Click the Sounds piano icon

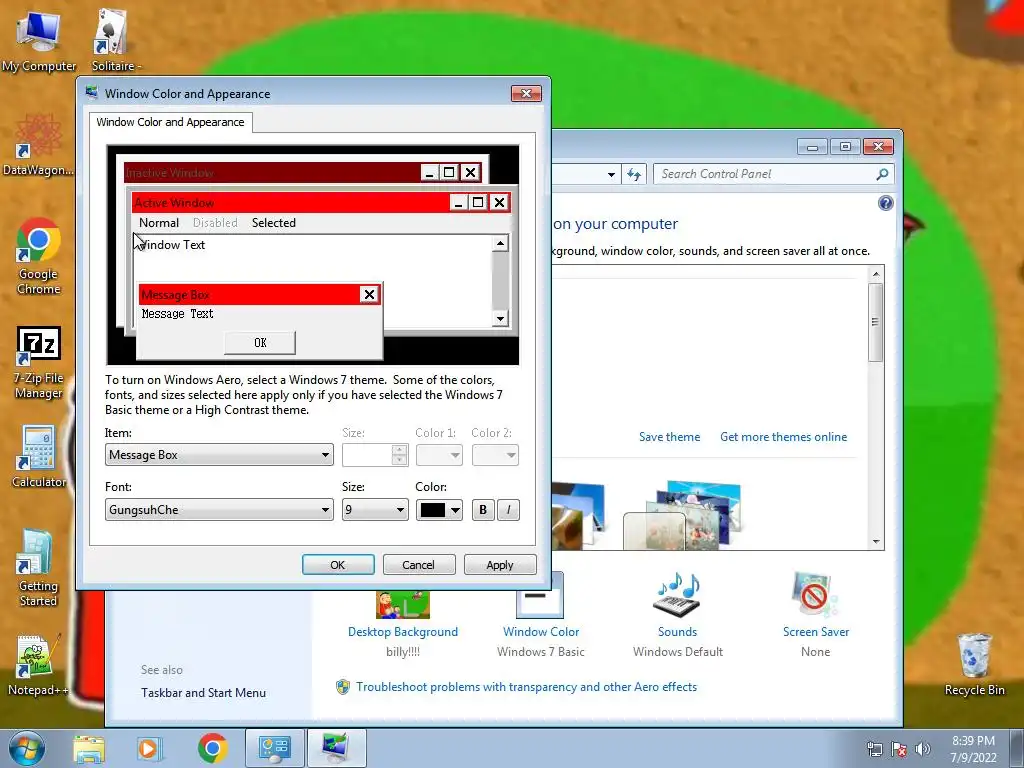(x=677, y=595)
